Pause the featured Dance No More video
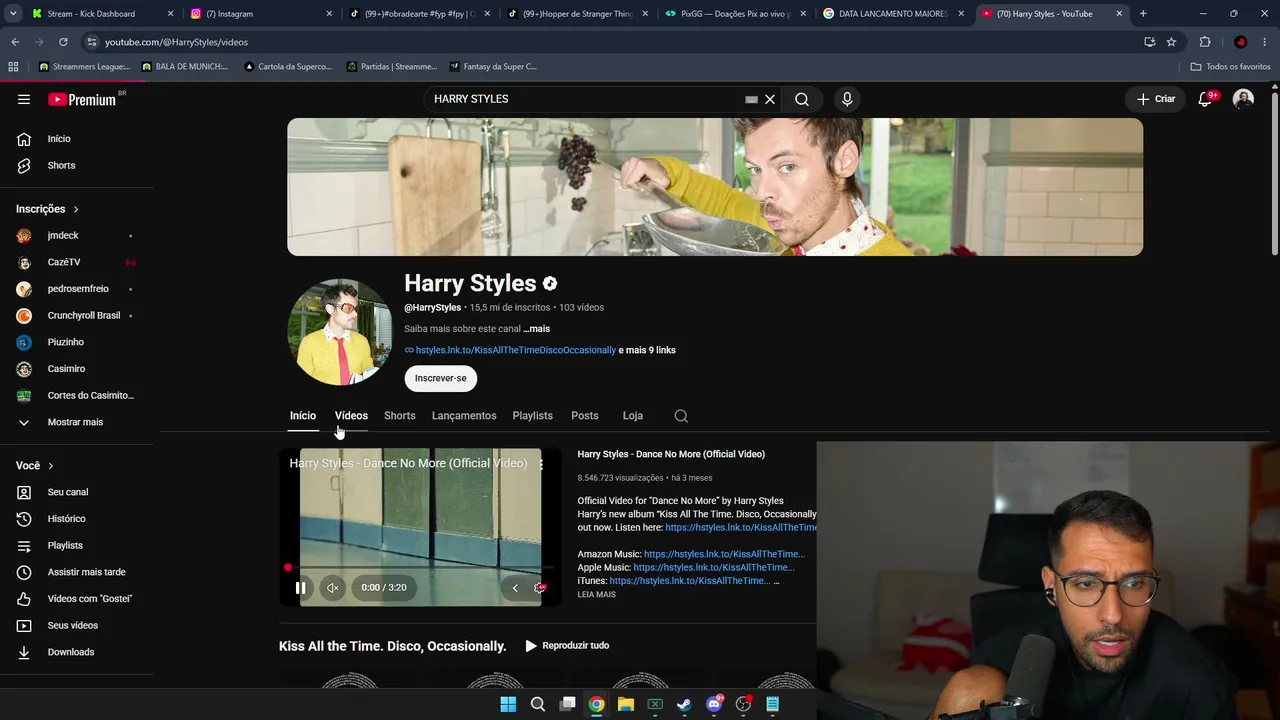1280x720 pixels. [300, 588]
